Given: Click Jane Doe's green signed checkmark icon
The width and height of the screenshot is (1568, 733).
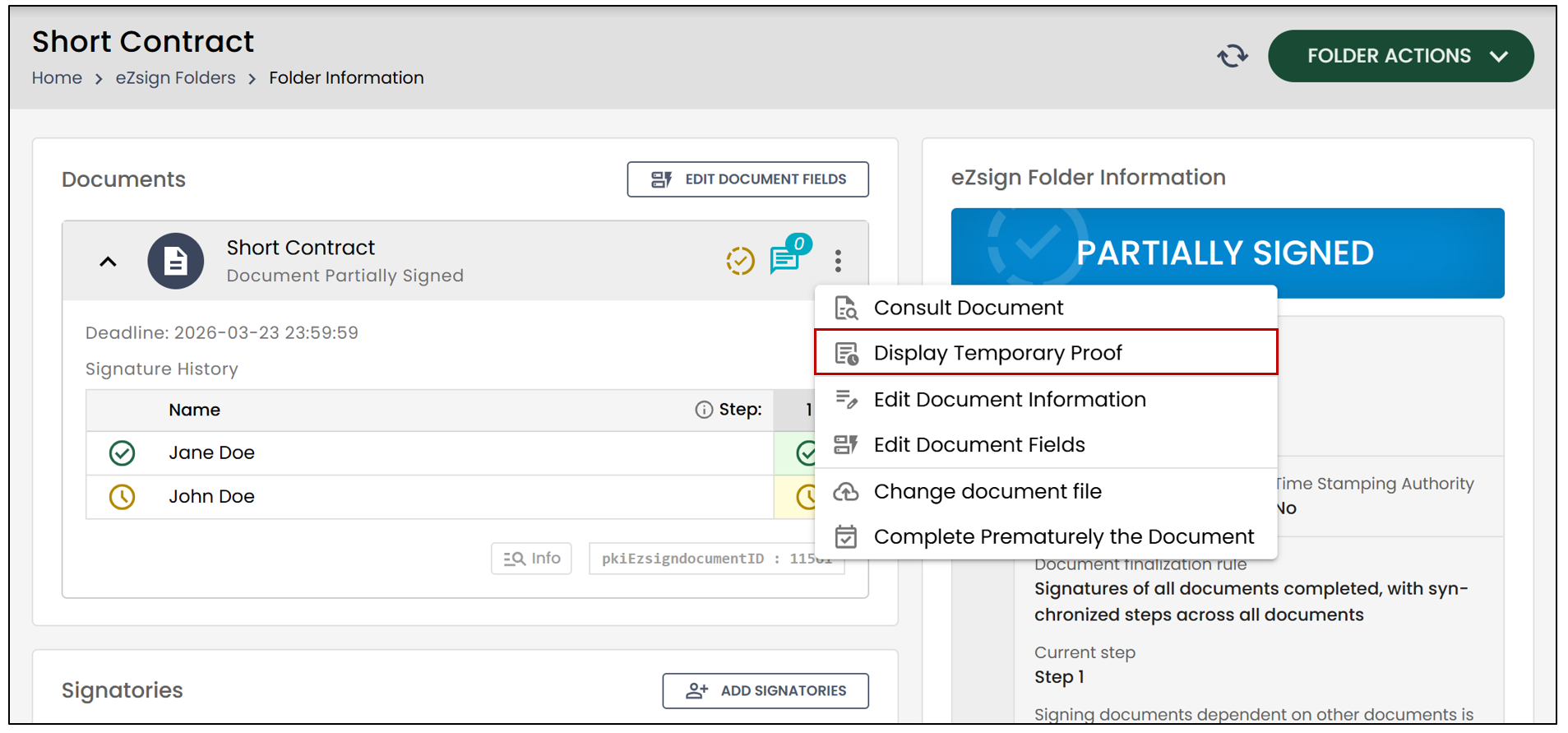Looking at the screenshot, I should [123, 453].
